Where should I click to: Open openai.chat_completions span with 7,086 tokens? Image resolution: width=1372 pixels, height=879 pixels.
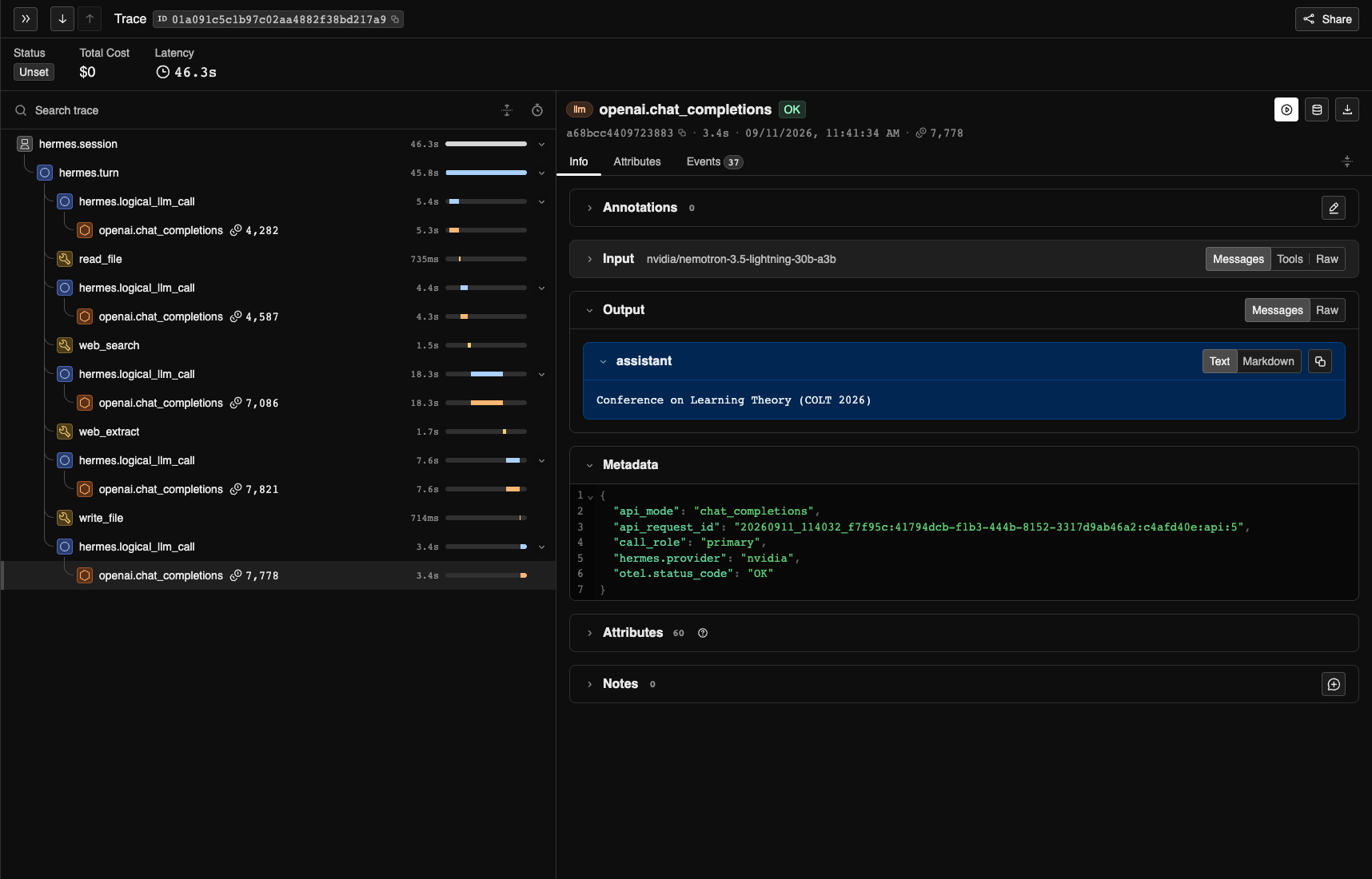click(278, 403)
